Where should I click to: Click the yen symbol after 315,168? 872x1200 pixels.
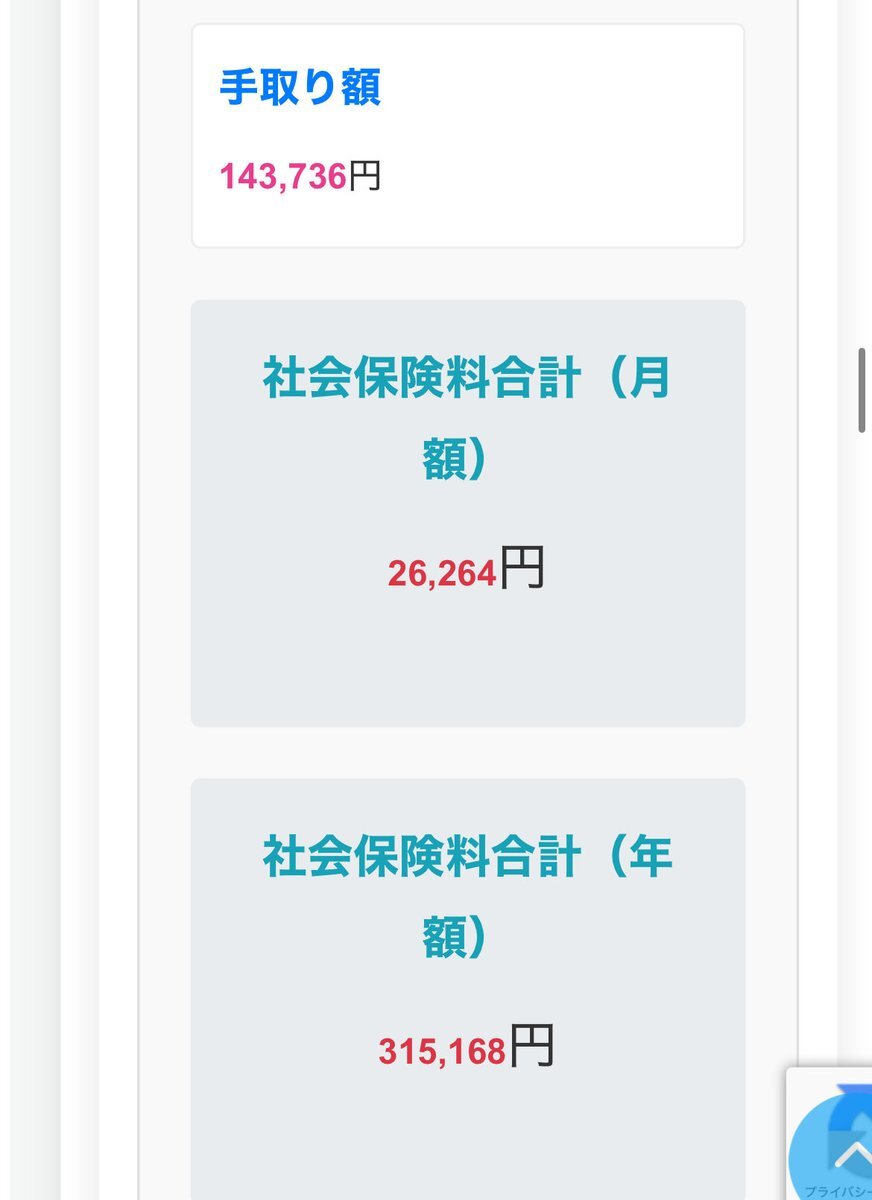click(531, 1047)
